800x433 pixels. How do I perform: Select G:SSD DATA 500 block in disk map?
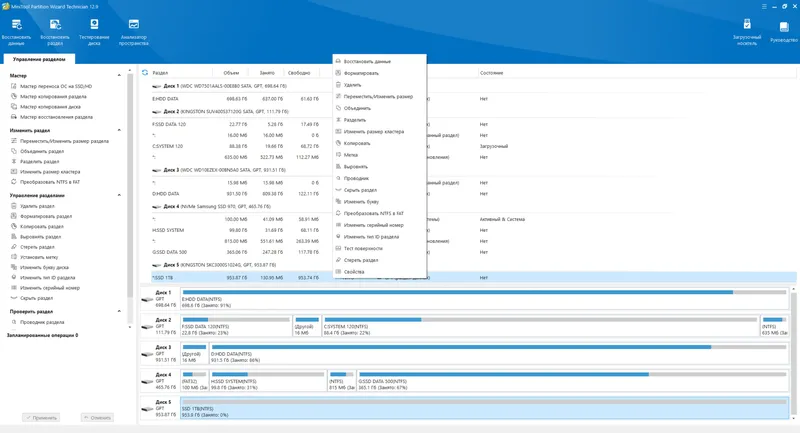572,381
